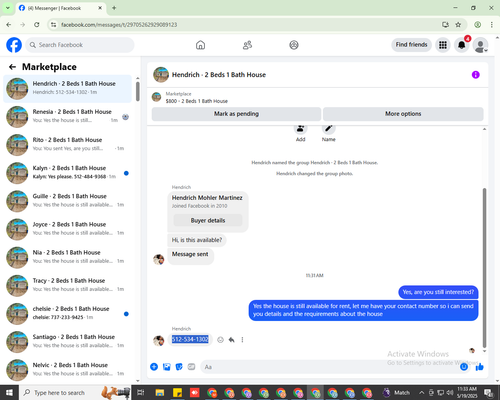
Task: Open Tracy - 2 Beds 1 Bath House chat
Action: [x=68, y=286]
